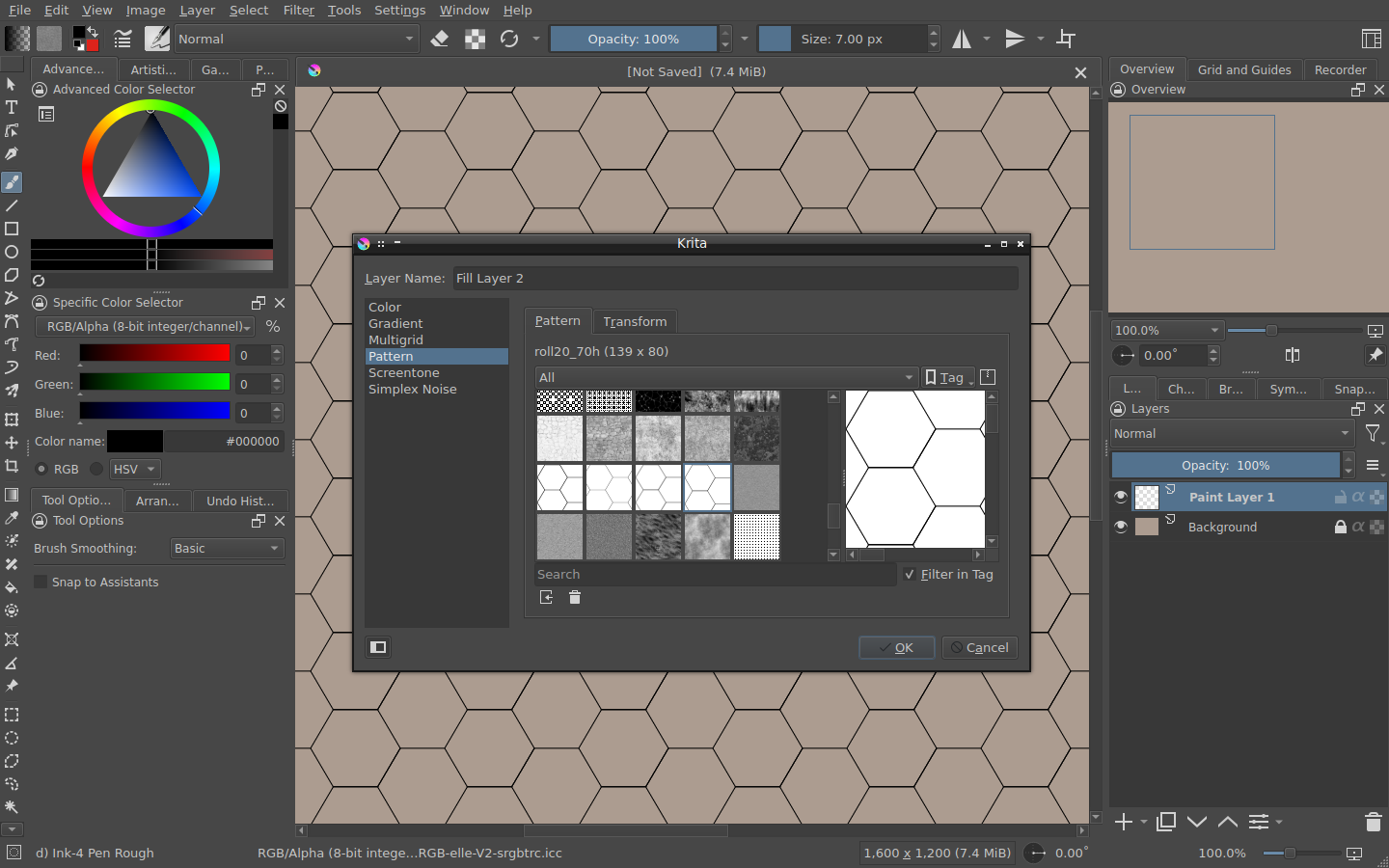Switch to the Transform tab
Image resolution: width=1389 pixels, height=868 pixels.
(635, 321)
